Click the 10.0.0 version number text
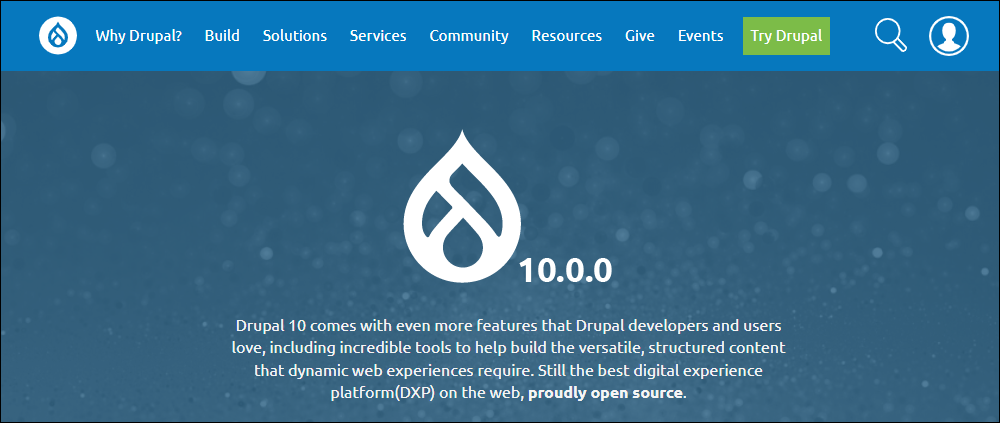This screenshot has height=423, width=1000. (566, 271)
